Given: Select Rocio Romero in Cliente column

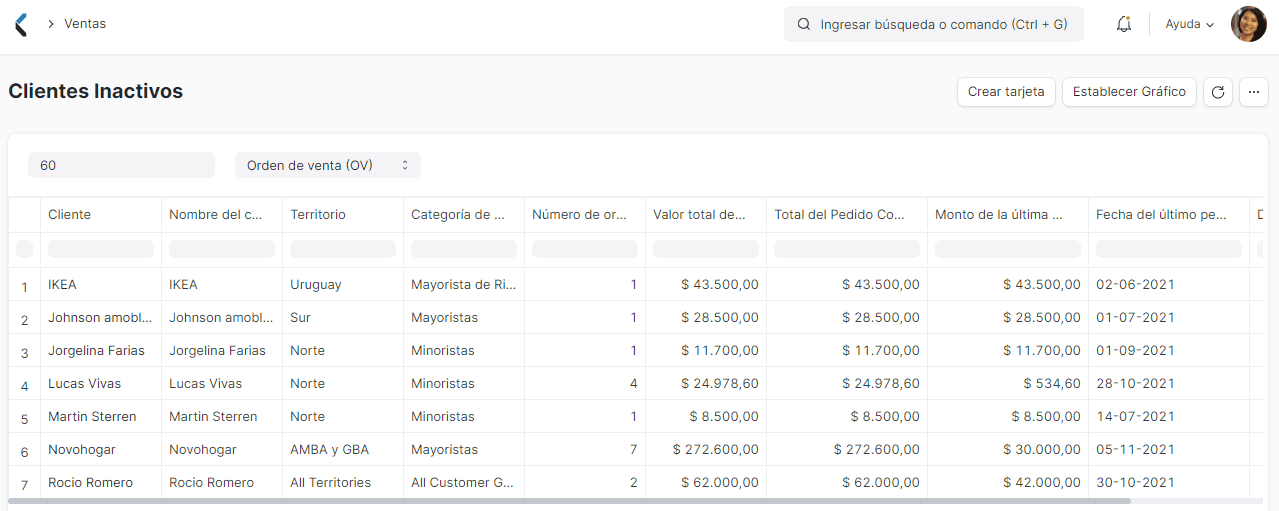Looking at the screenshot, I should point(100,482).
